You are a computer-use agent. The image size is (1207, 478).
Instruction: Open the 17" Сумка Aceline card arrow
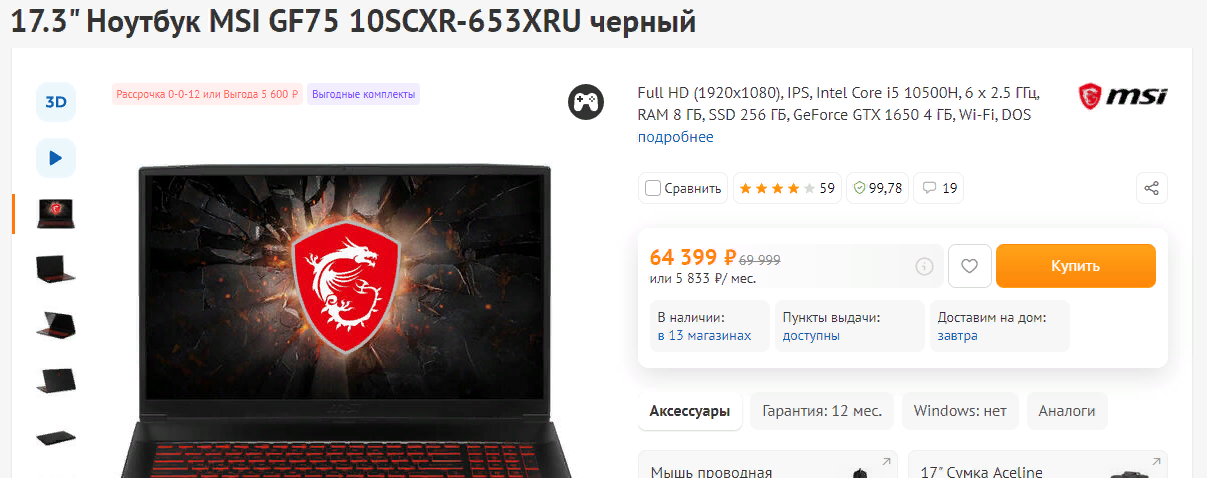click(1156, 462)
